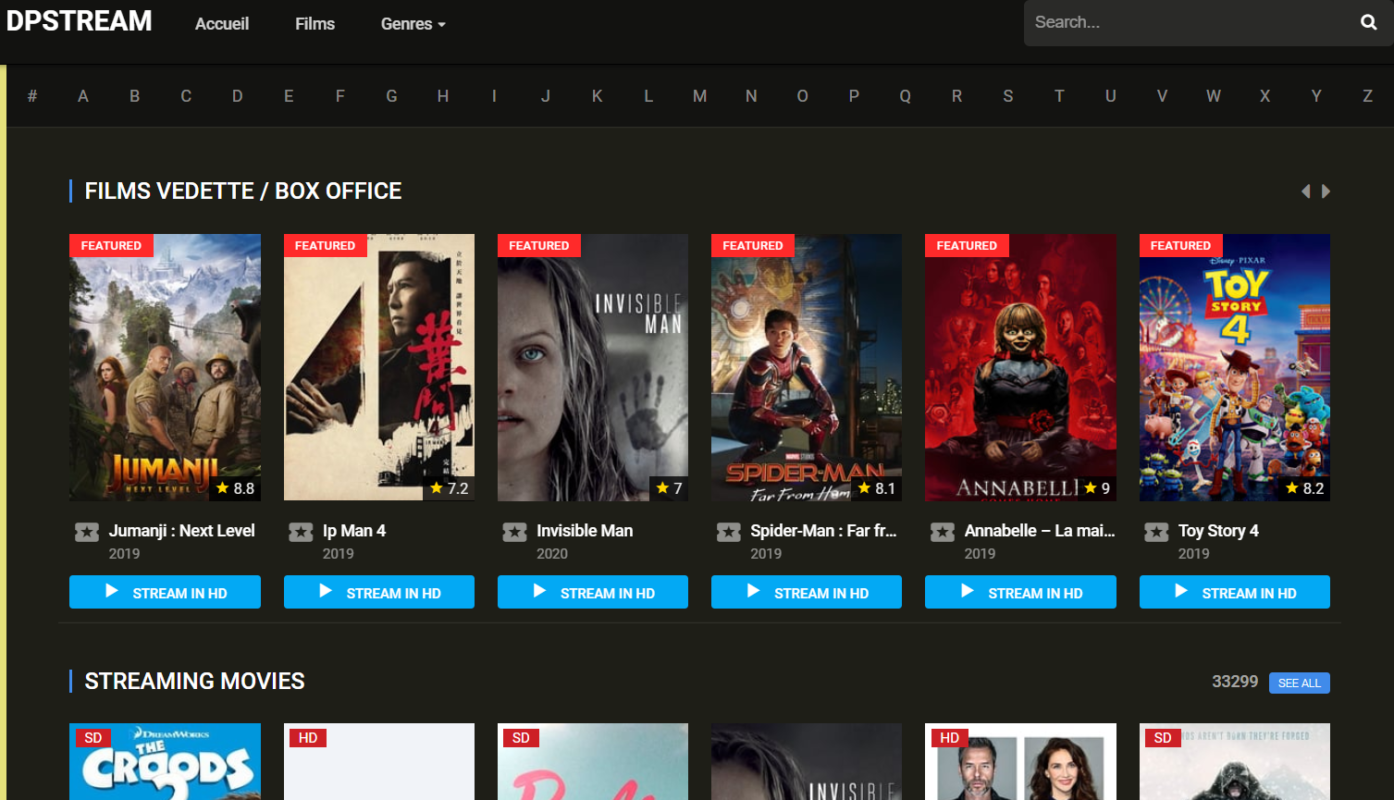Click favorite star icon beside Ip Man 4
Image resolution: width=1394 pixels, height=800 pixels.
click(301, 532)
